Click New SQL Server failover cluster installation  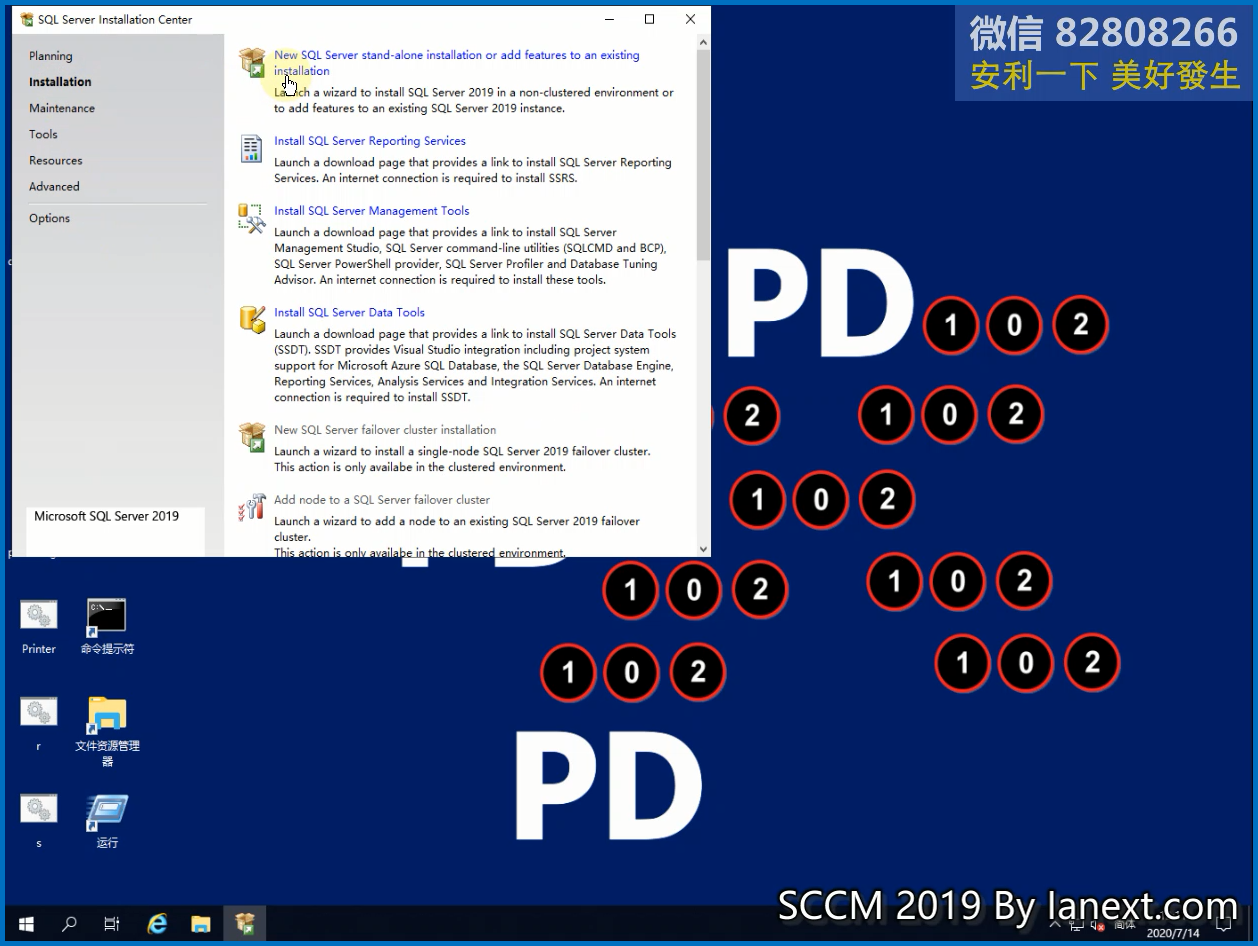pos(385,430)
